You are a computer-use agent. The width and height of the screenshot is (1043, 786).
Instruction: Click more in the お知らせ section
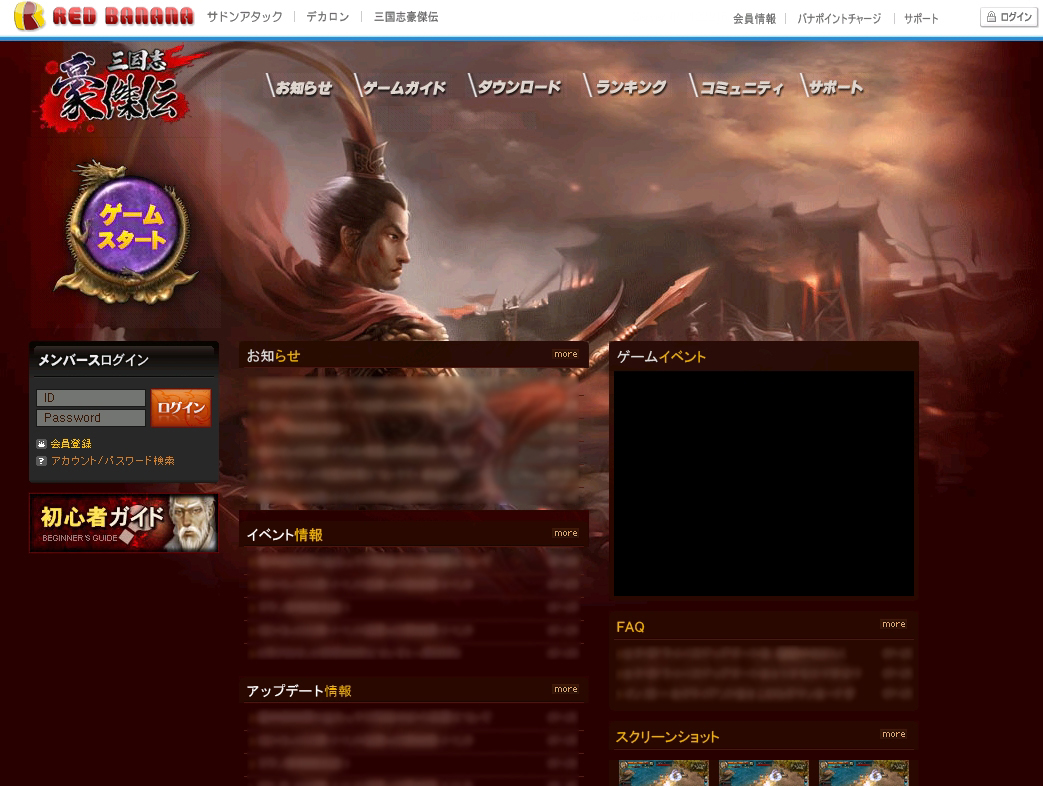coord(566,354)
